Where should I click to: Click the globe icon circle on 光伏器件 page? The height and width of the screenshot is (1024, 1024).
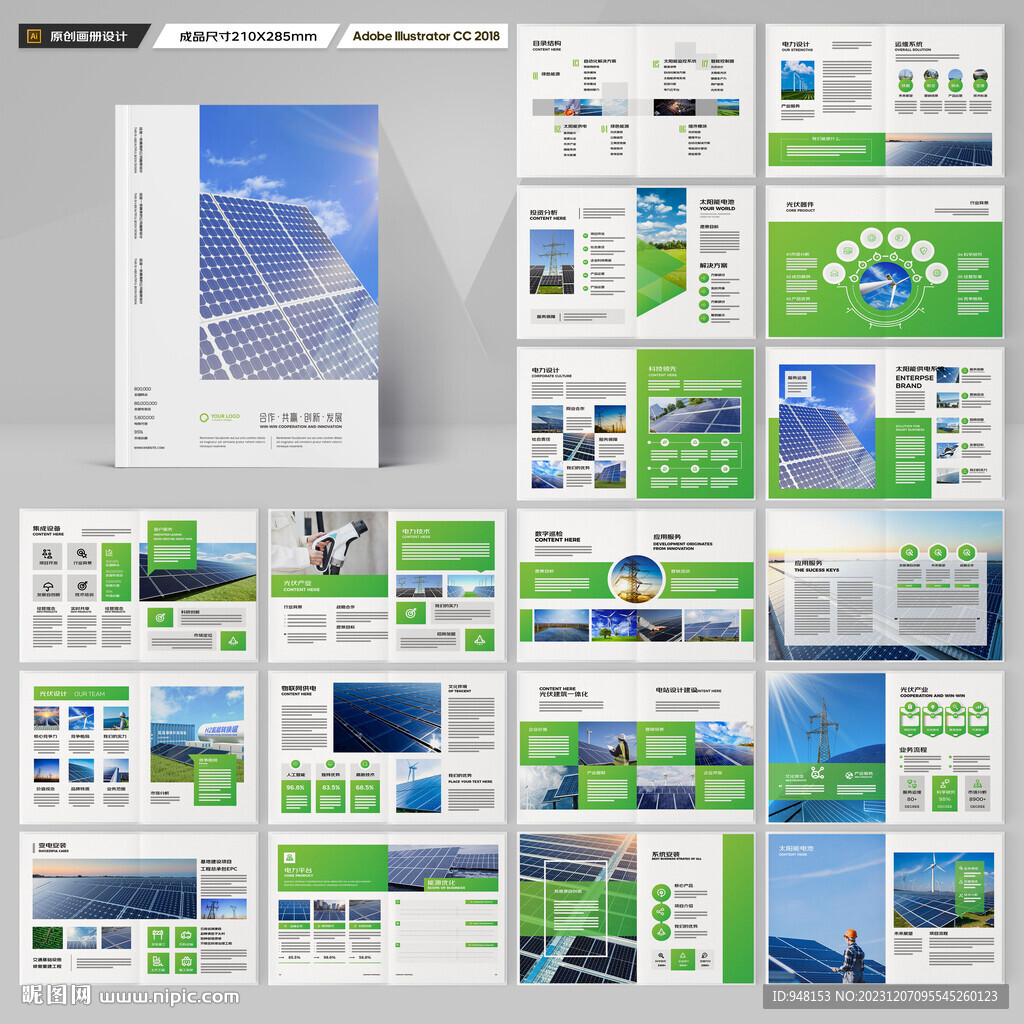936,272
